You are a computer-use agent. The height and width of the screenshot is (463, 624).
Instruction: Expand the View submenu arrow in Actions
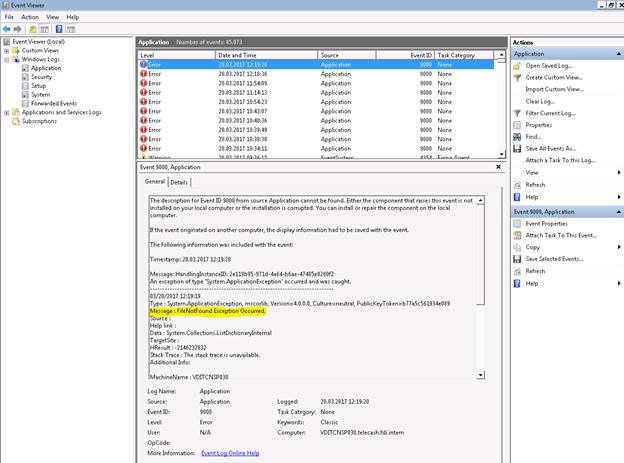[619, 172]
